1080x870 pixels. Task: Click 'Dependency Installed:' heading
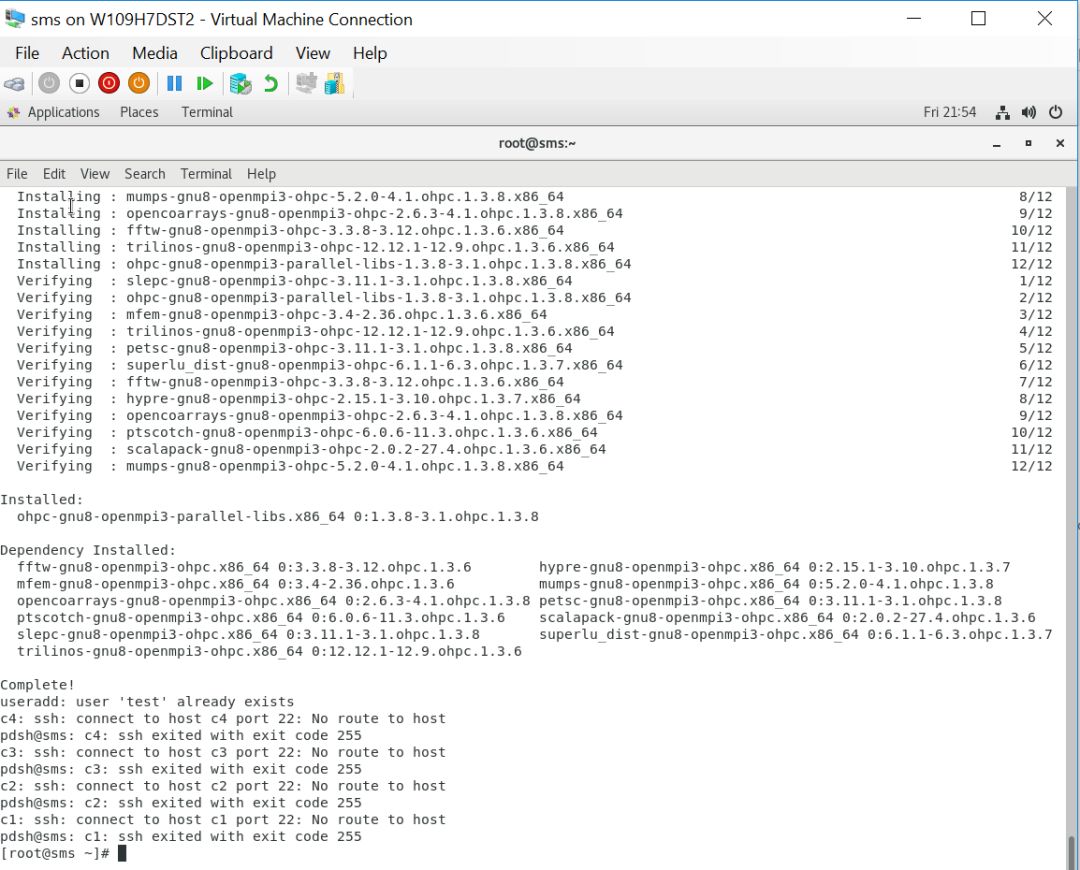[x=88, y=550]
